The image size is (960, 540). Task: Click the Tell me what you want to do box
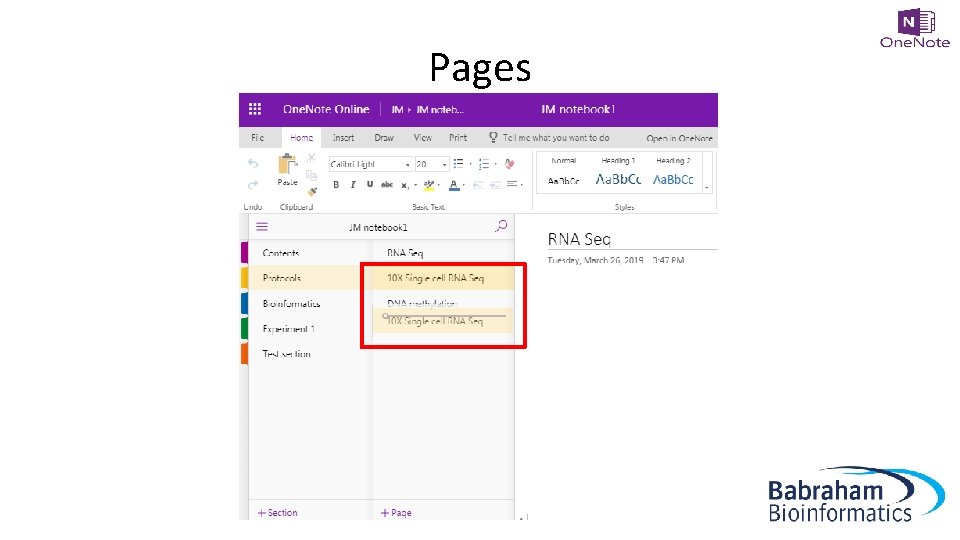(556, 138)
